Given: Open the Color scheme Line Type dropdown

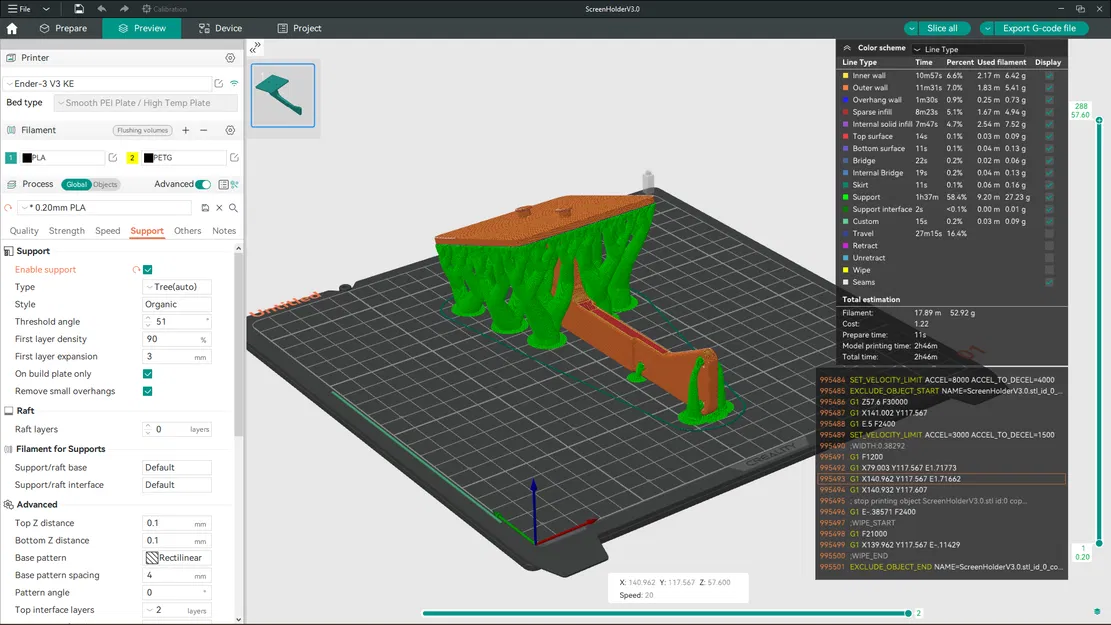Looking at the screenshot, I should point(970,49).
